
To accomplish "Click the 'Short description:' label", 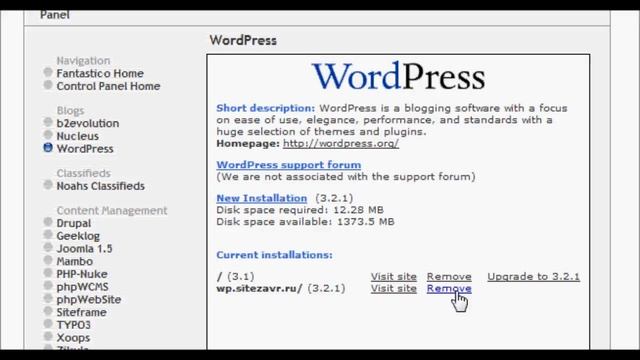I will [266, 109].
